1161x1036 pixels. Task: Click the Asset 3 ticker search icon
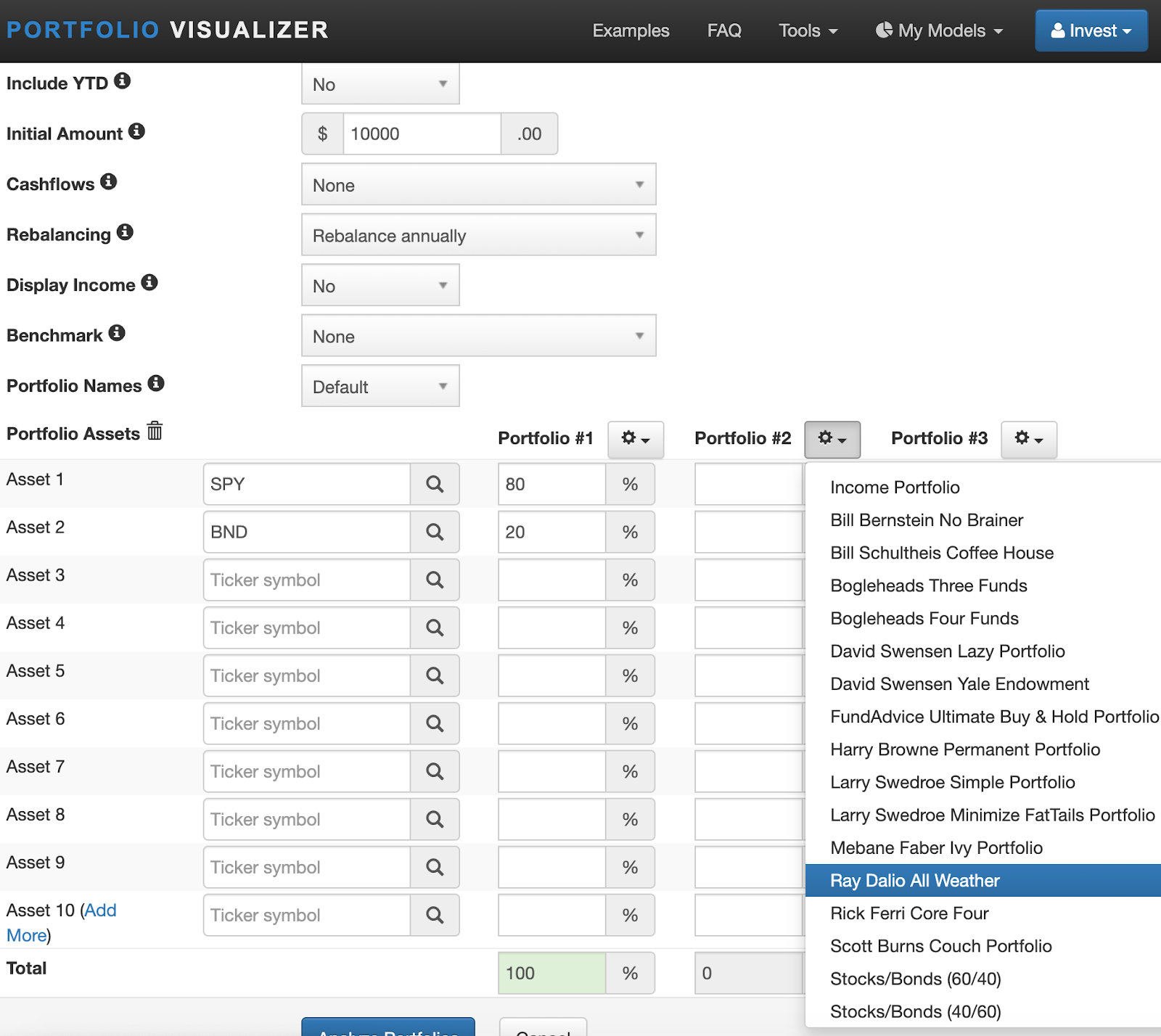[435, 580]
